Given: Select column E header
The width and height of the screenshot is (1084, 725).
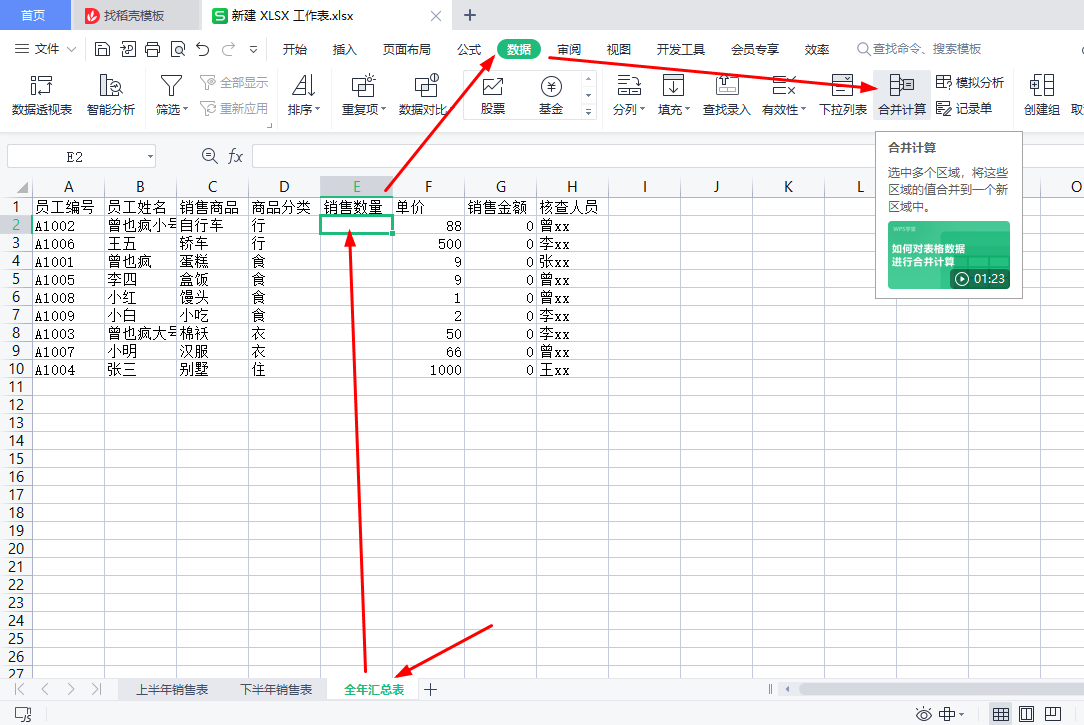Looking at the screenshot, I should (356, 187).
